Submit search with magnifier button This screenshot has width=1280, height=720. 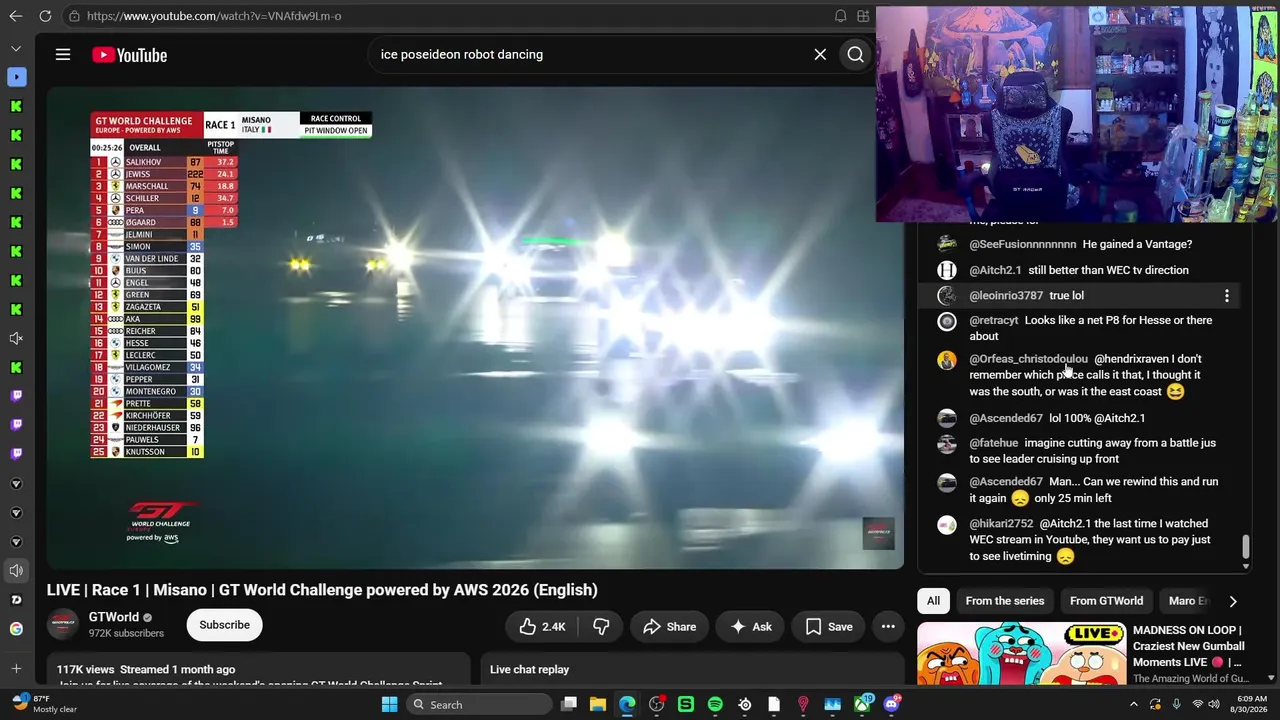[856, 54]
